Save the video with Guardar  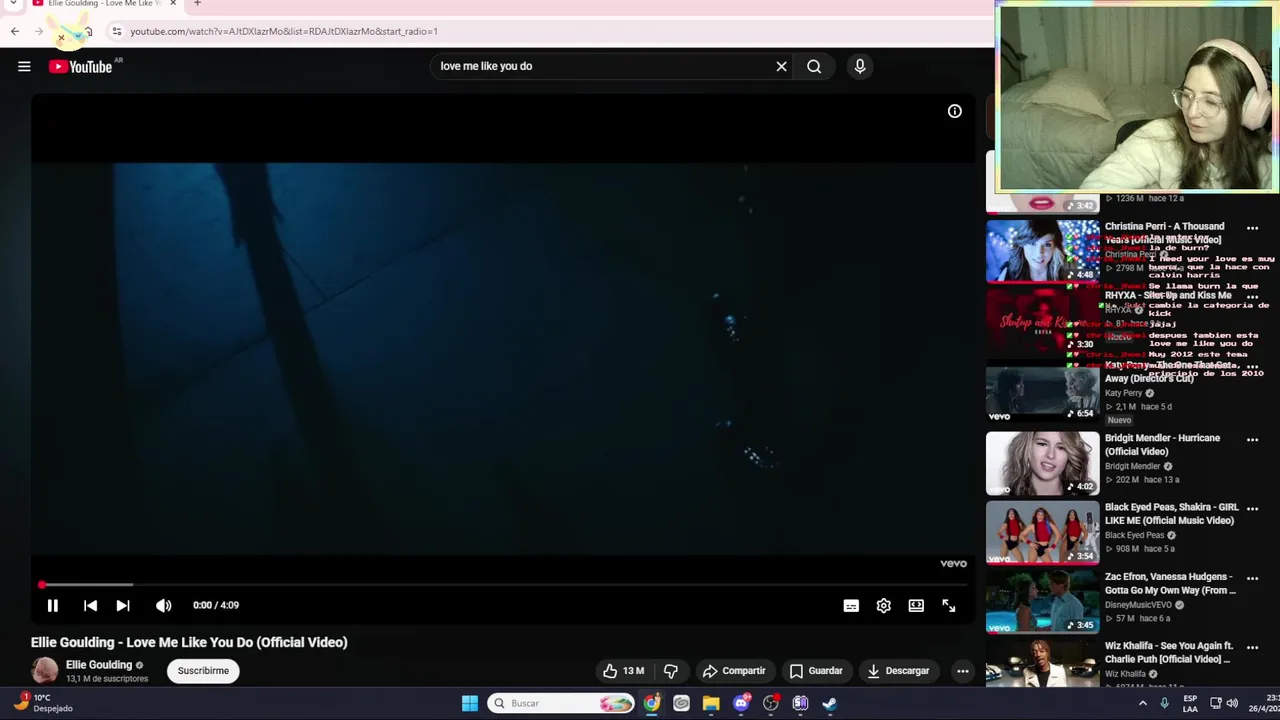click(x=815, y=671)
